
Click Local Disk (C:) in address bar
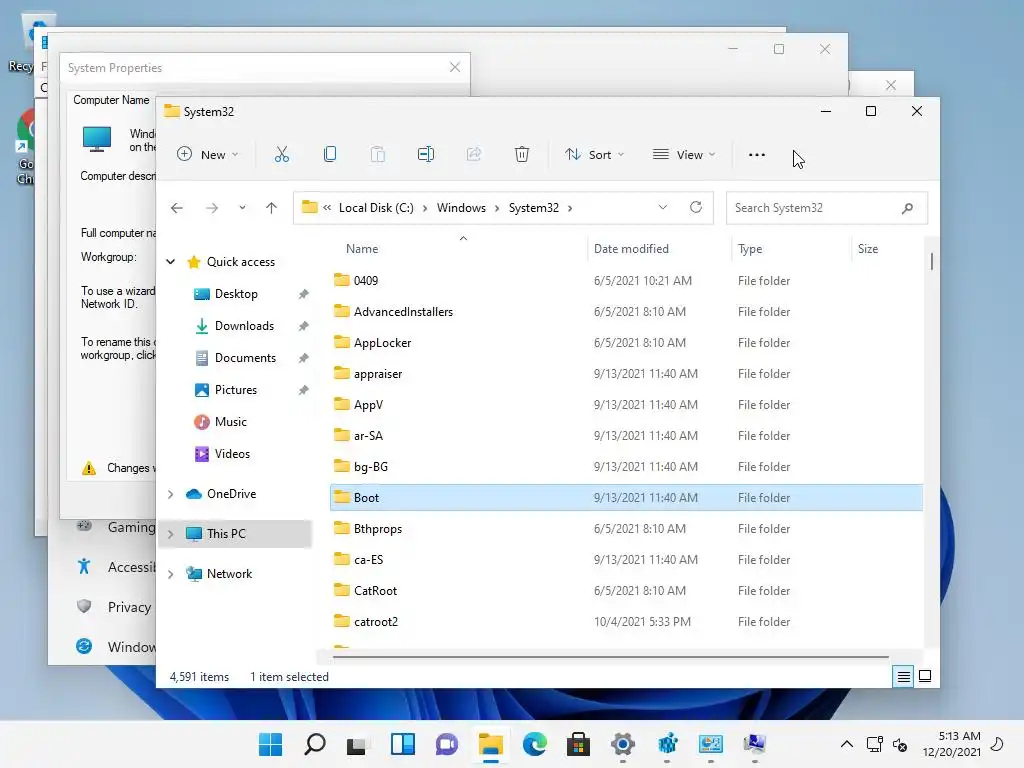(376, 208)
